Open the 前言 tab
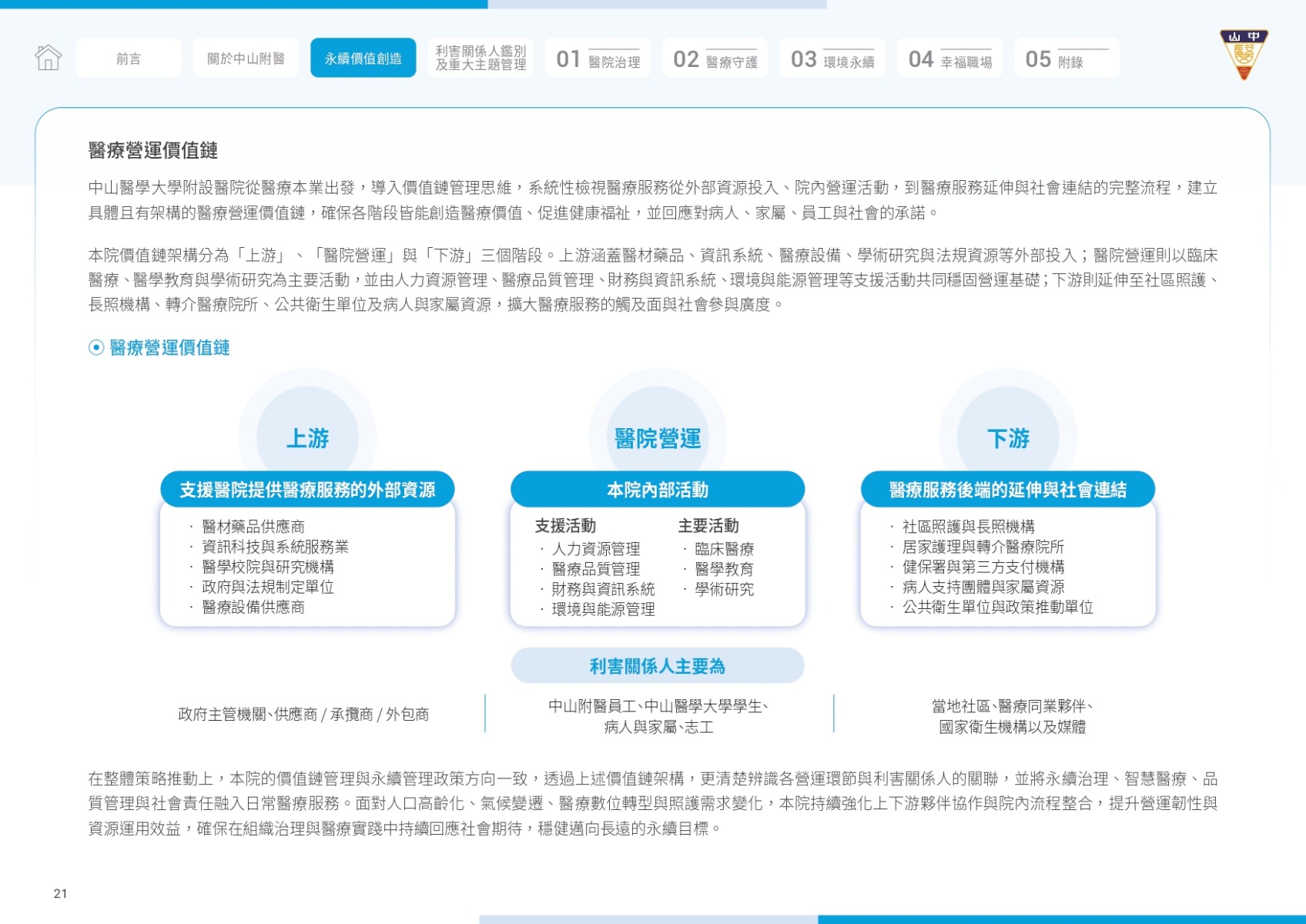The width and height of the screenshot is (1306, 924). point(129,58)
